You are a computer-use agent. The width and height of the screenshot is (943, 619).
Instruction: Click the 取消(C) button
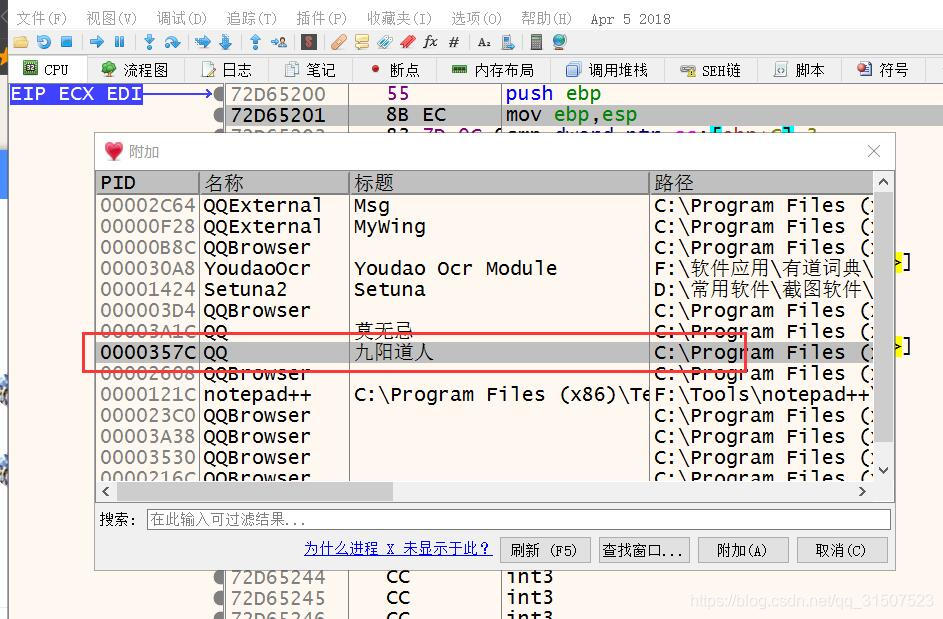841,550
